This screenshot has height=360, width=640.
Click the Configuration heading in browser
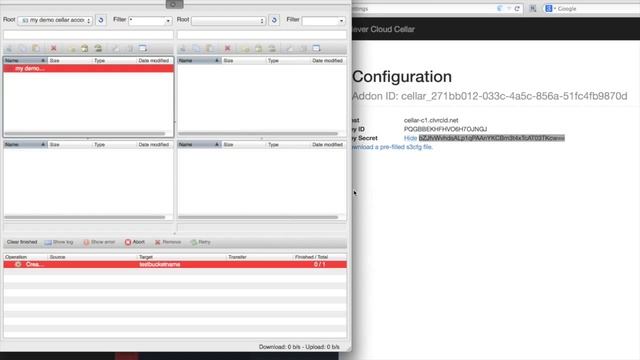402,77
